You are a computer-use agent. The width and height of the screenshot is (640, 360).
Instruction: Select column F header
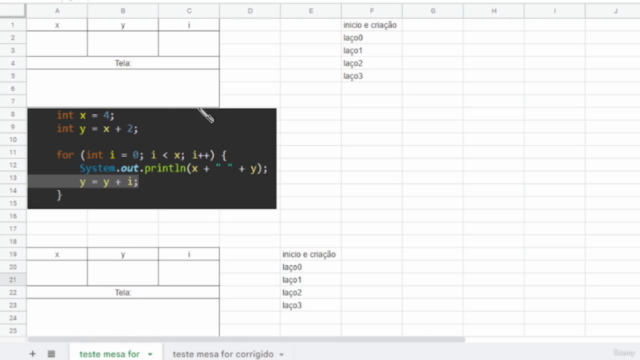pyautogui.click(x=372, y=11)
